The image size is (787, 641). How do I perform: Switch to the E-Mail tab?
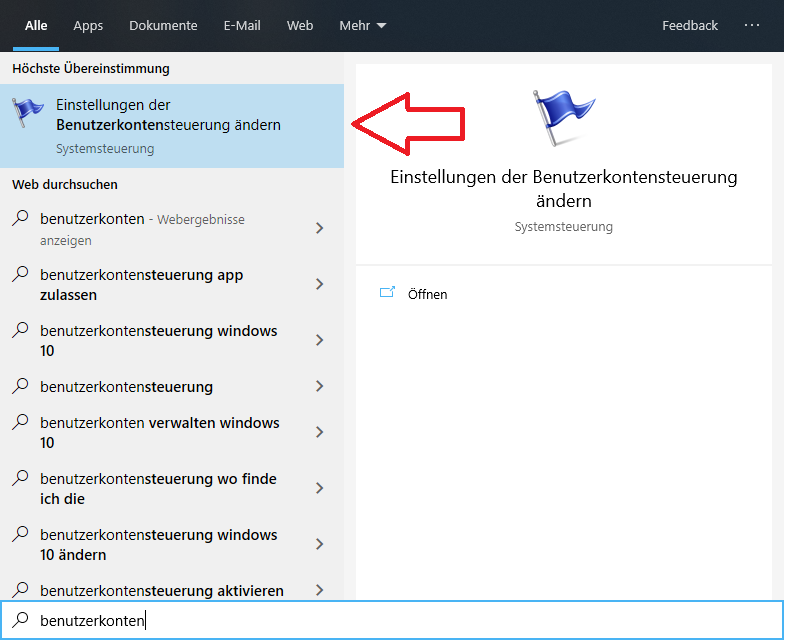click(x=242, y=26)
